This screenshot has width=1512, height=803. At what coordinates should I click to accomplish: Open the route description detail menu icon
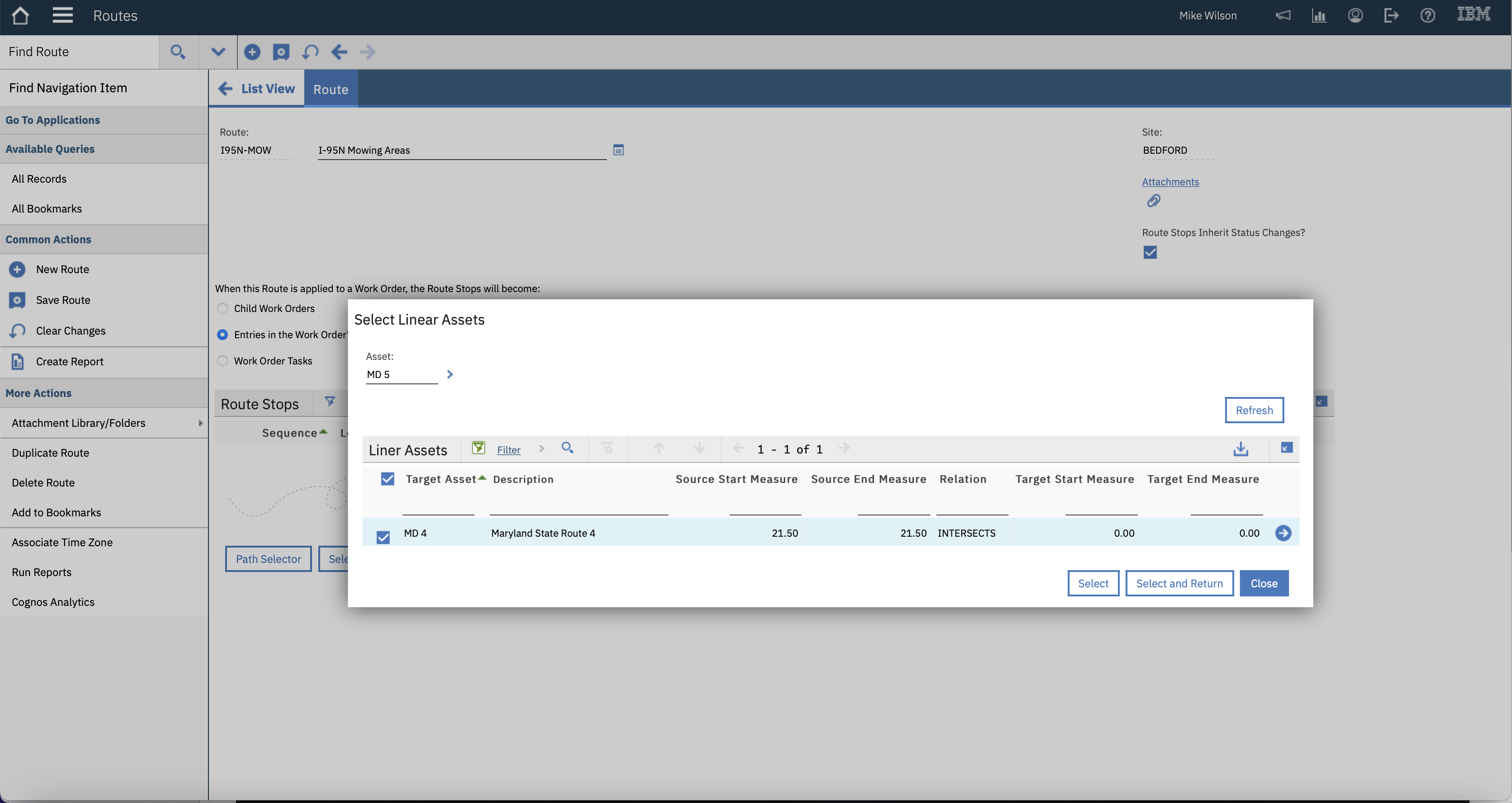[618, 150]
